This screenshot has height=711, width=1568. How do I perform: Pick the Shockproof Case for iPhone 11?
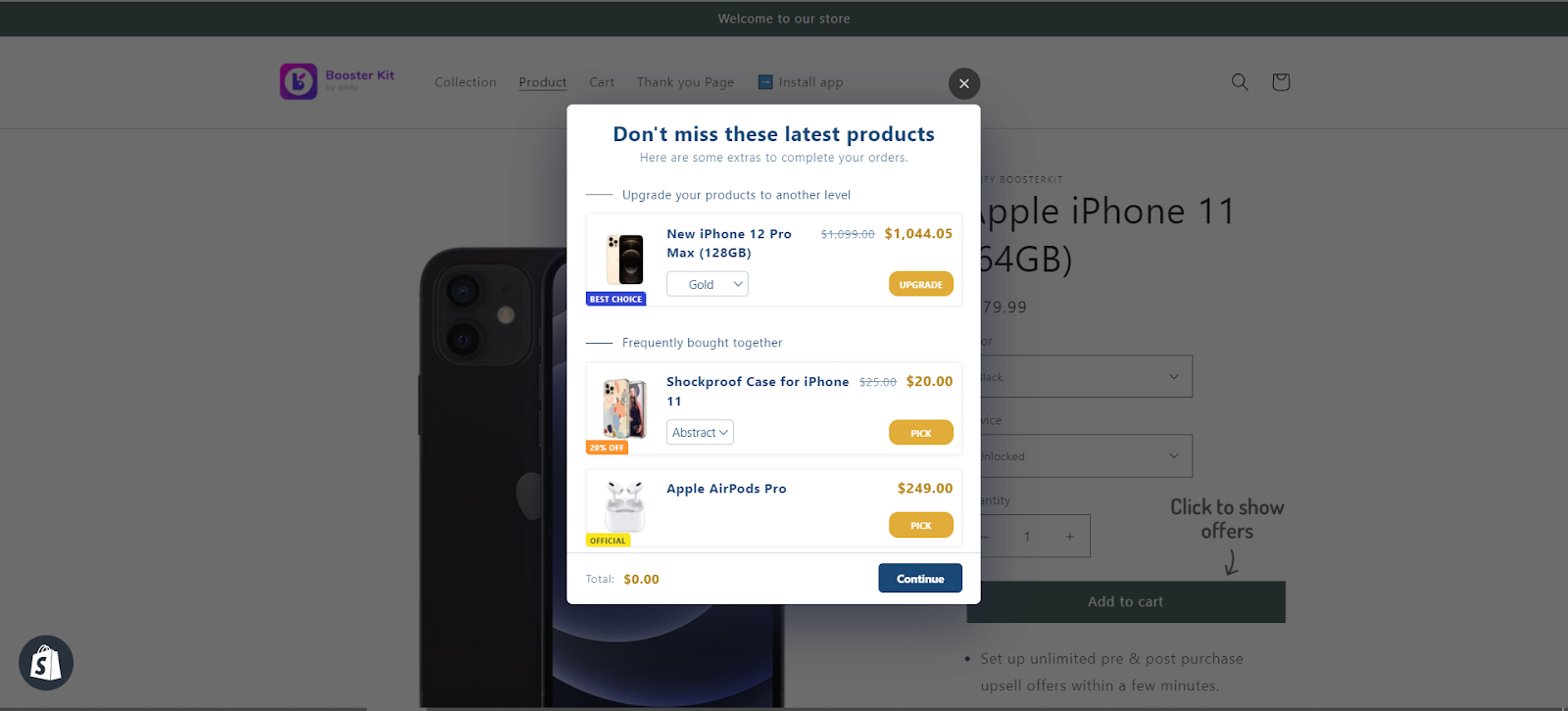click(921, 432)
